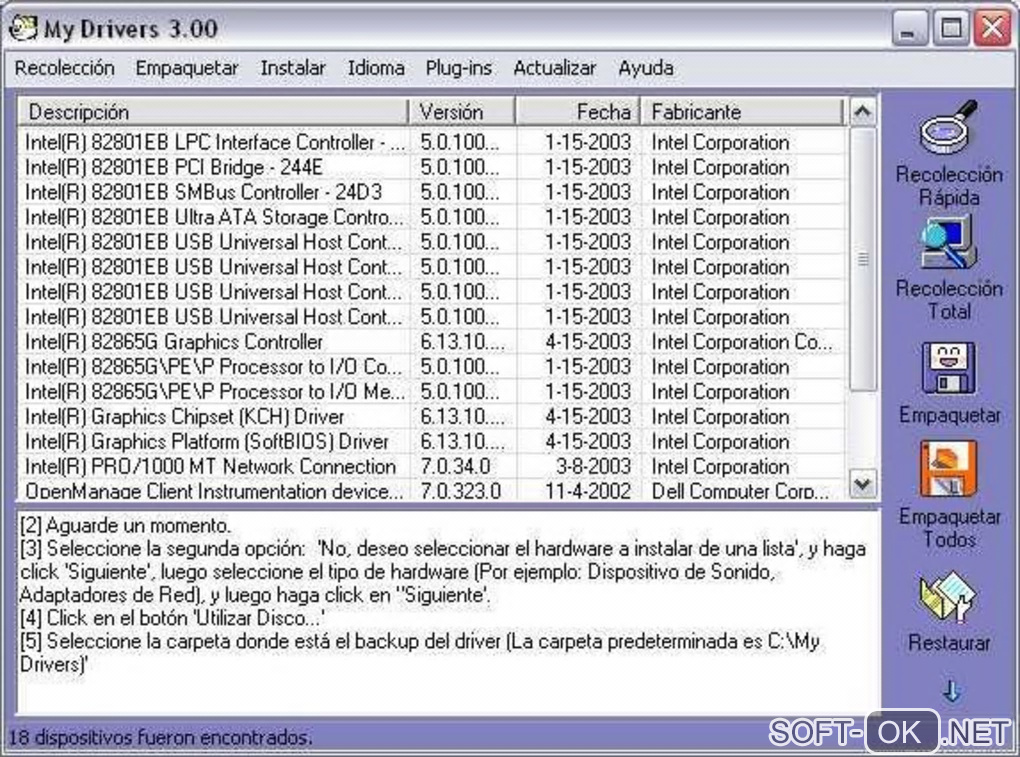Open the Recolección menu
This screenshot has height=757, width=1020.
click(64, 68)
